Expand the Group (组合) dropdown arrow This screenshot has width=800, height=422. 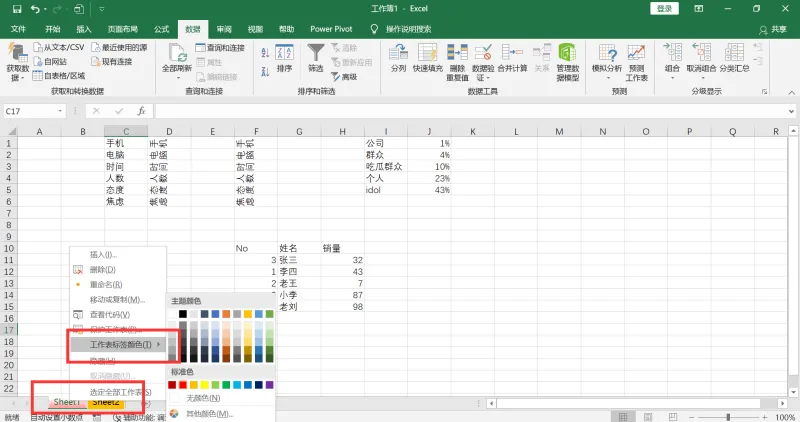click(672, 78)
